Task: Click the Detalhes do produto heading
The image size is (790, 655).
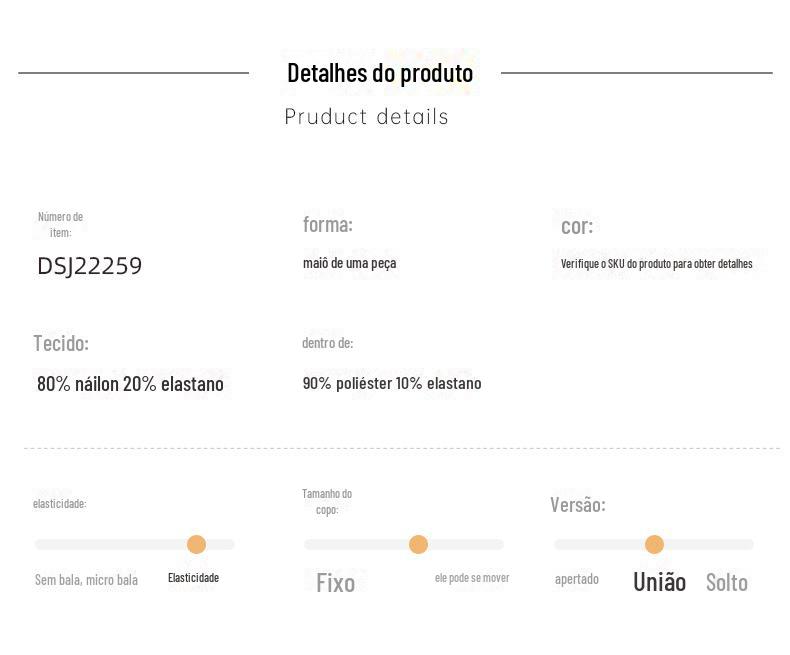Action: (x=380, y=73)
